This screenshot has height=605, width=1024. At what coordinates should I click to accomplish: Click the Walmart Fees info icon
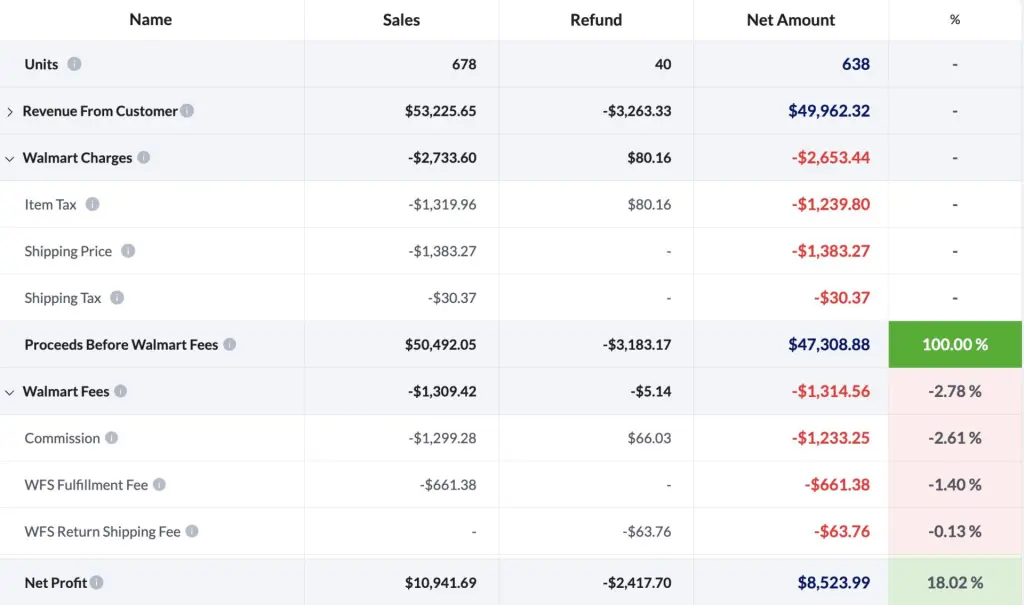[121, 391]
